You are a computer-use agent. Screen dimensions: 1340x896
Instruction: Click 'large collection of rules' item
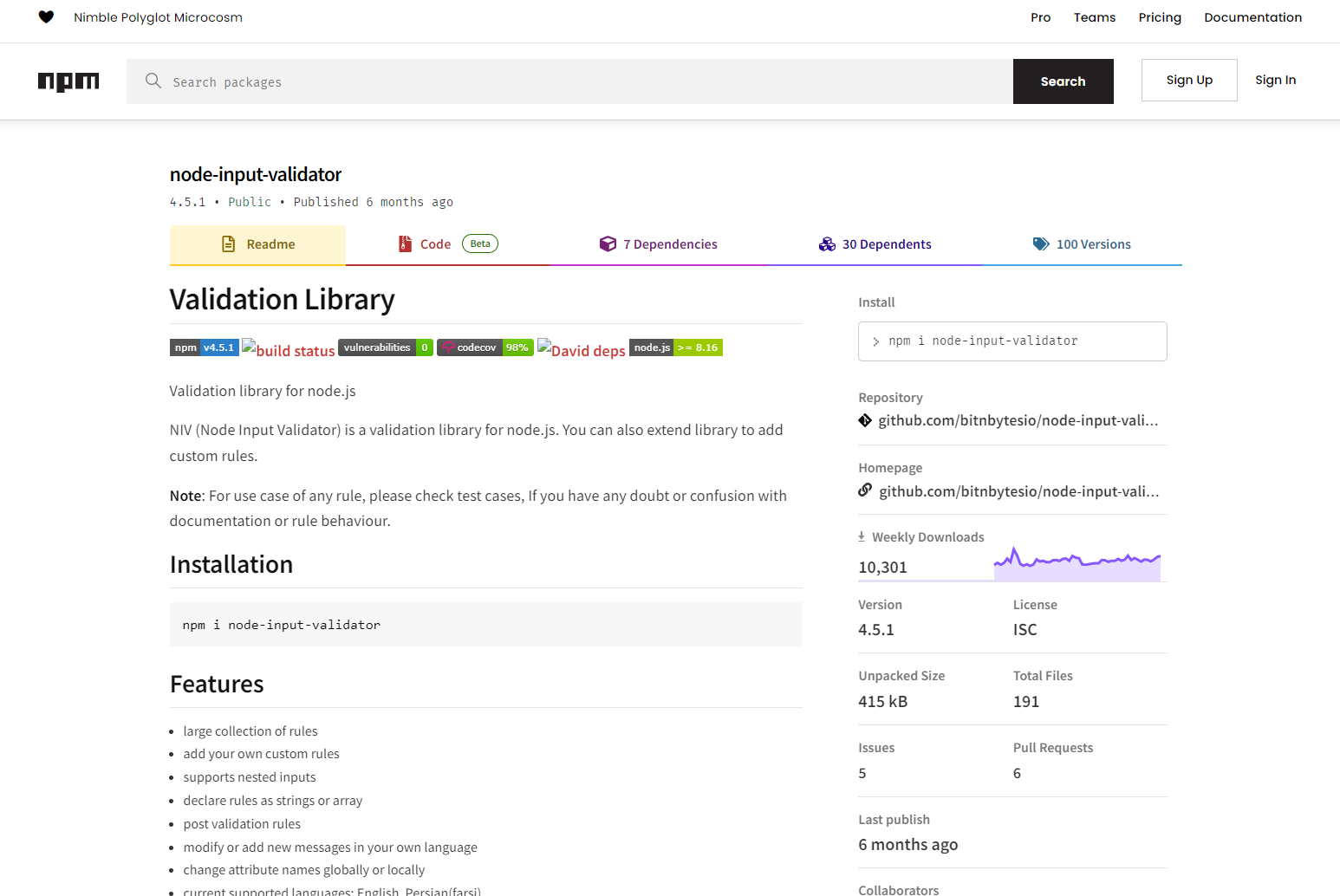(x=250, y=731)
